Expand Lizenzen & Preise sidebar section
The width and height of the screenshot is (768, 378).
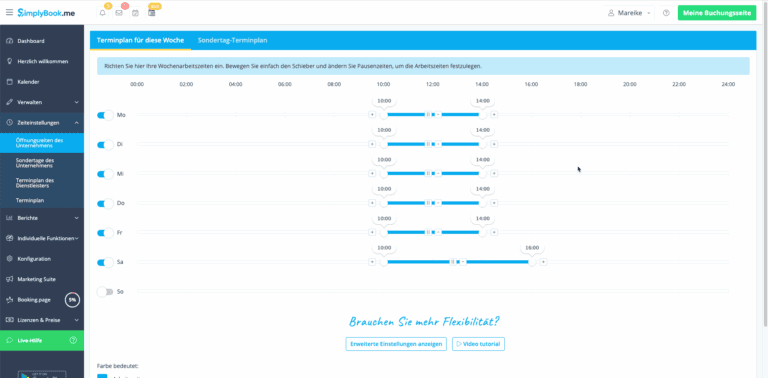coord(42,320)
